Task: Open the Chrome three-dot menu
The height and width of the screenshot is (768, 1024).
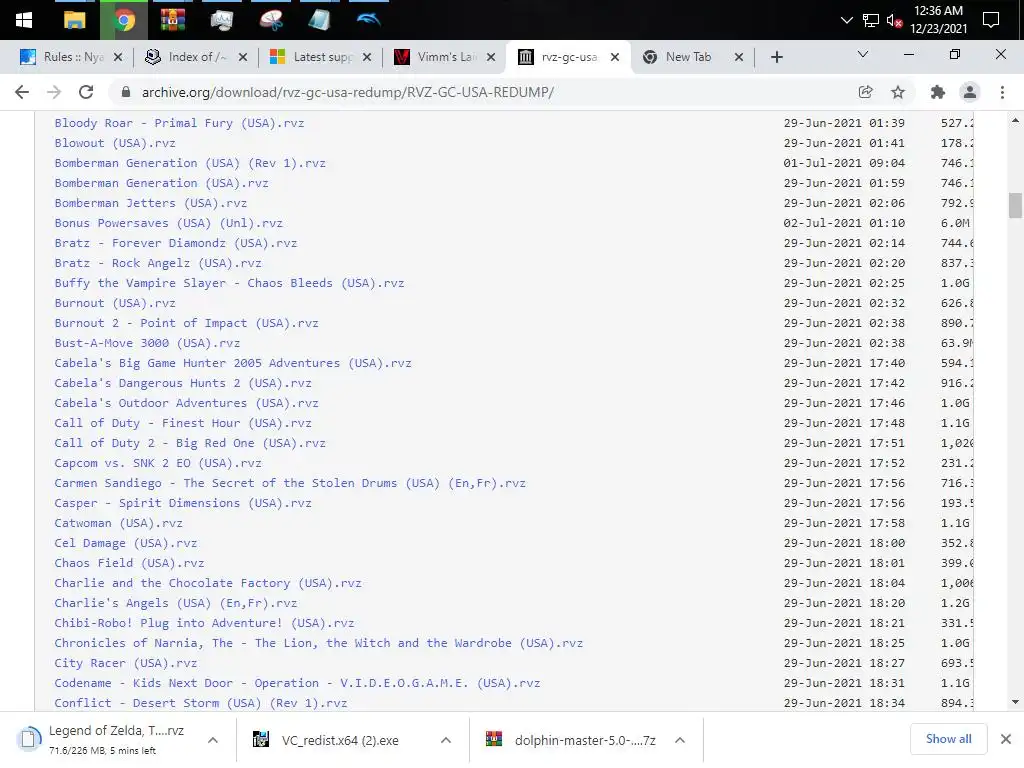Action: pos(1002,92)
